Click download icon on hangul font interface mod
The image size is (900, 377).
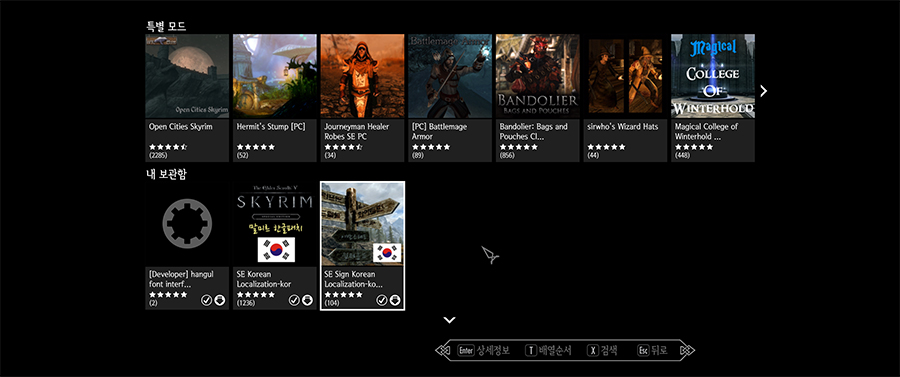tap(219, 300)
